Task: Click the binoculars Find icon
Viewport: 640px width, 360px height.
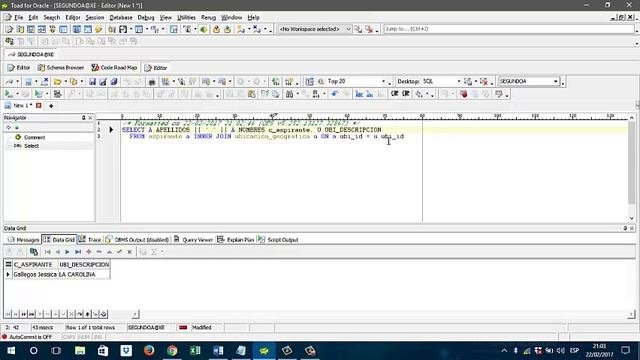Action: (x=289, y=94)
